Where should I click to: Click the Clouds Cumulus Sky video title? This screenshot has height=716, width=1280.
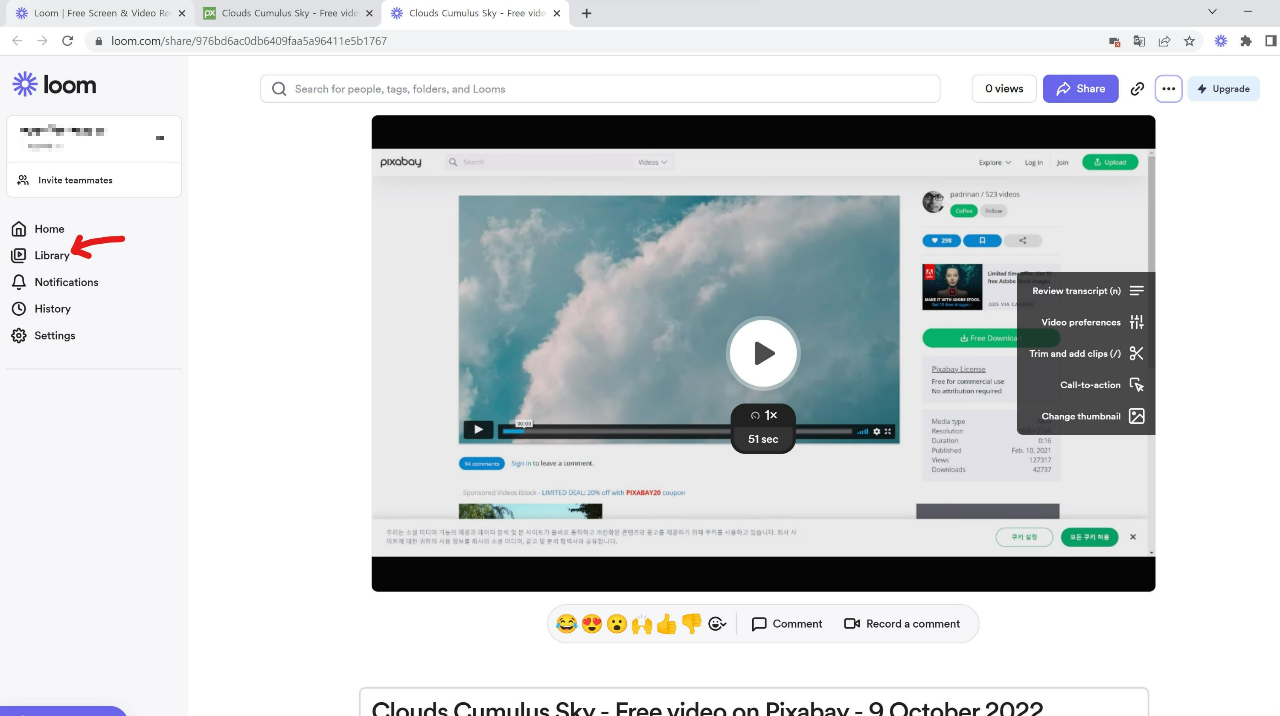point(707,708)
